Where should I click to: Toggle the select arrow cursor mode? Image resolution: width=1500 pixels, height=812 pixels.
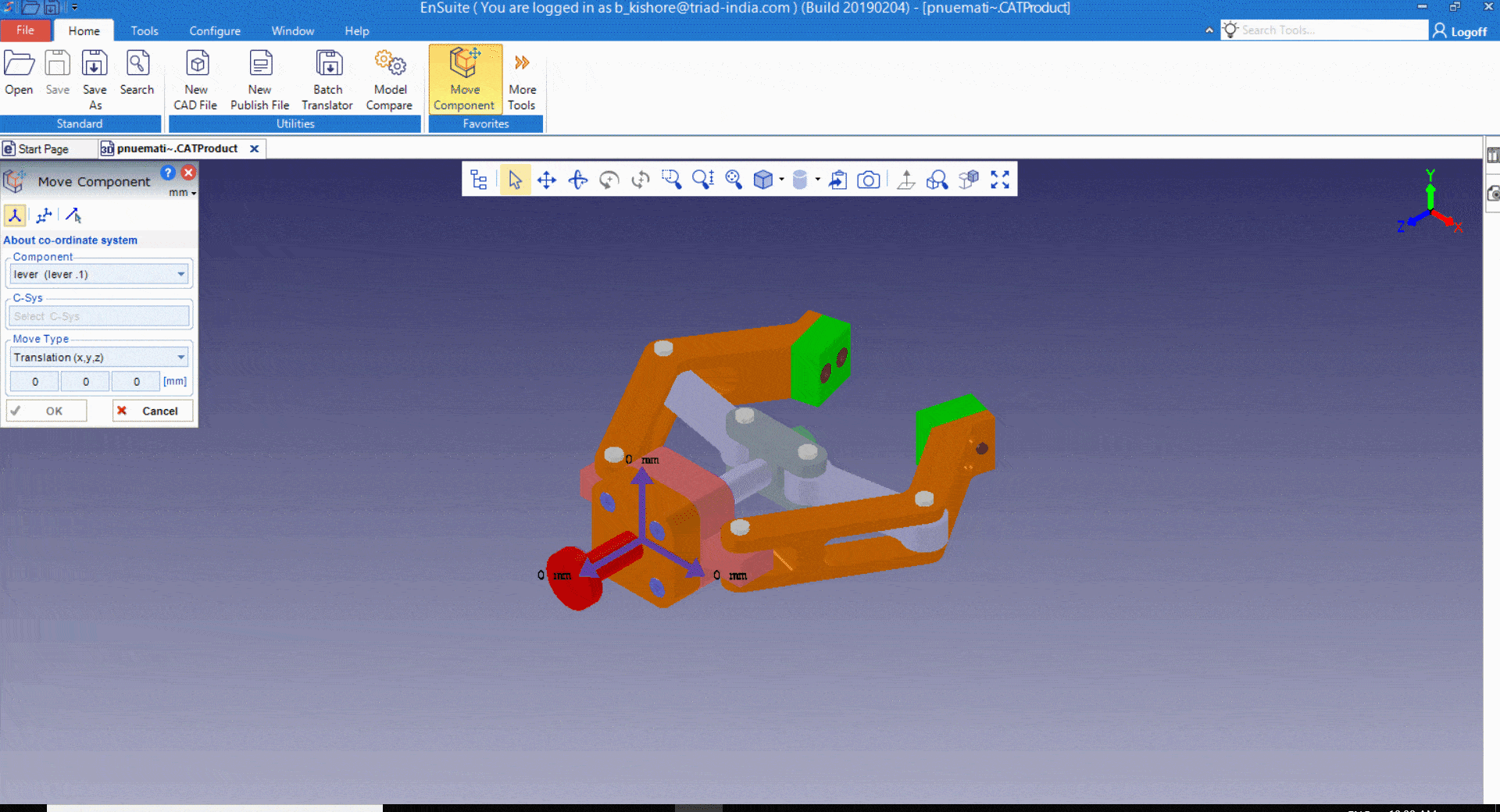coord(515,180)
